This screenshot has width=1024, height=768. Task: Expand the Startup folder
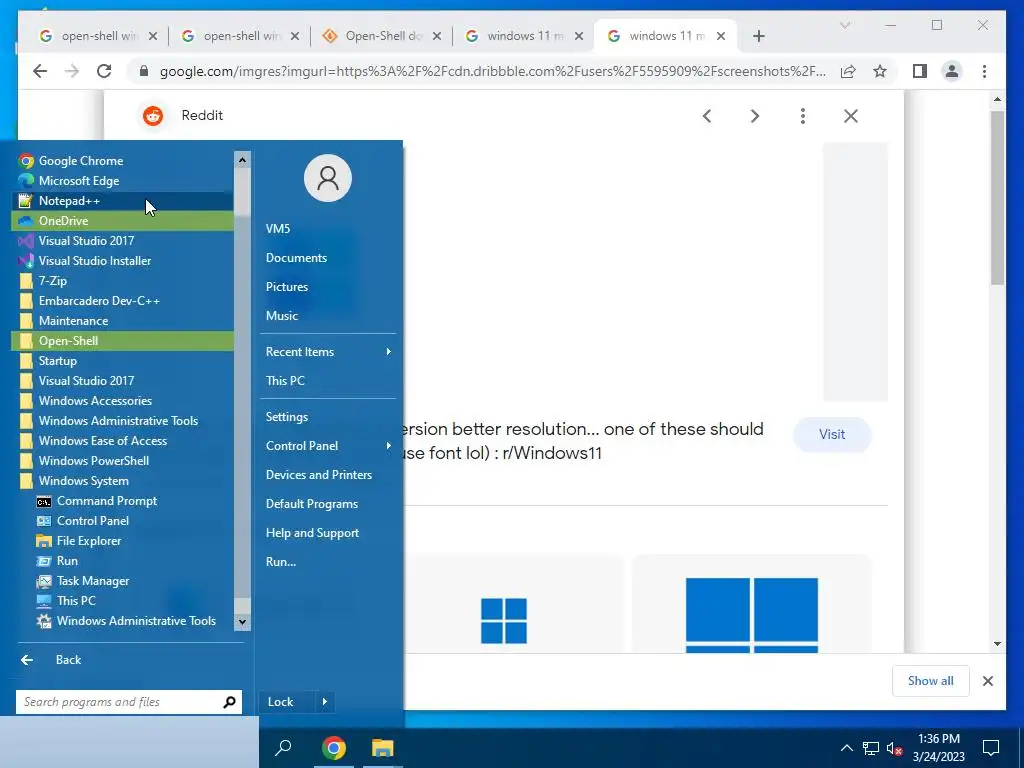(x=122, y=361)
